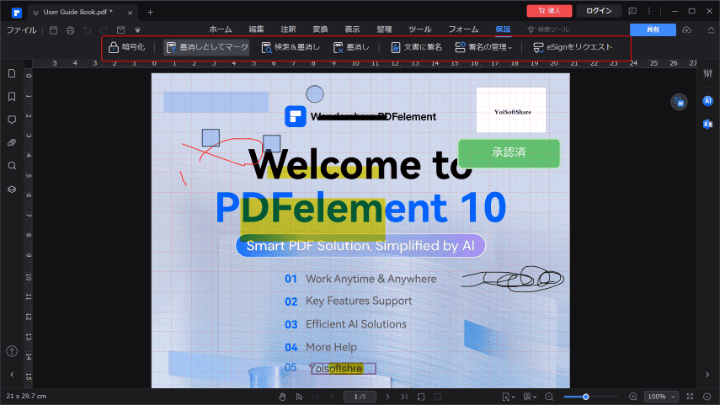
Task: Select the 墨消しとしてマーク redaction tool
Action: pos(207,47)
